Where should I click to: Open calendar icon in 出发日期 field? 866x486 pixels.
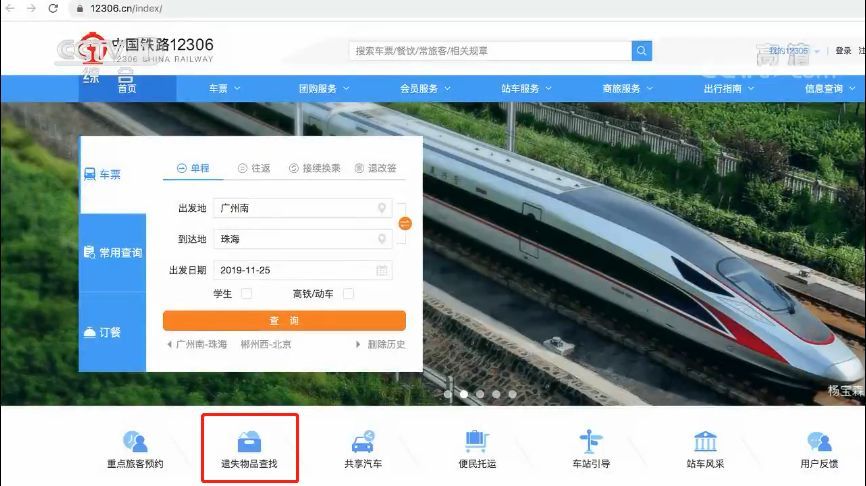point(382,270)
